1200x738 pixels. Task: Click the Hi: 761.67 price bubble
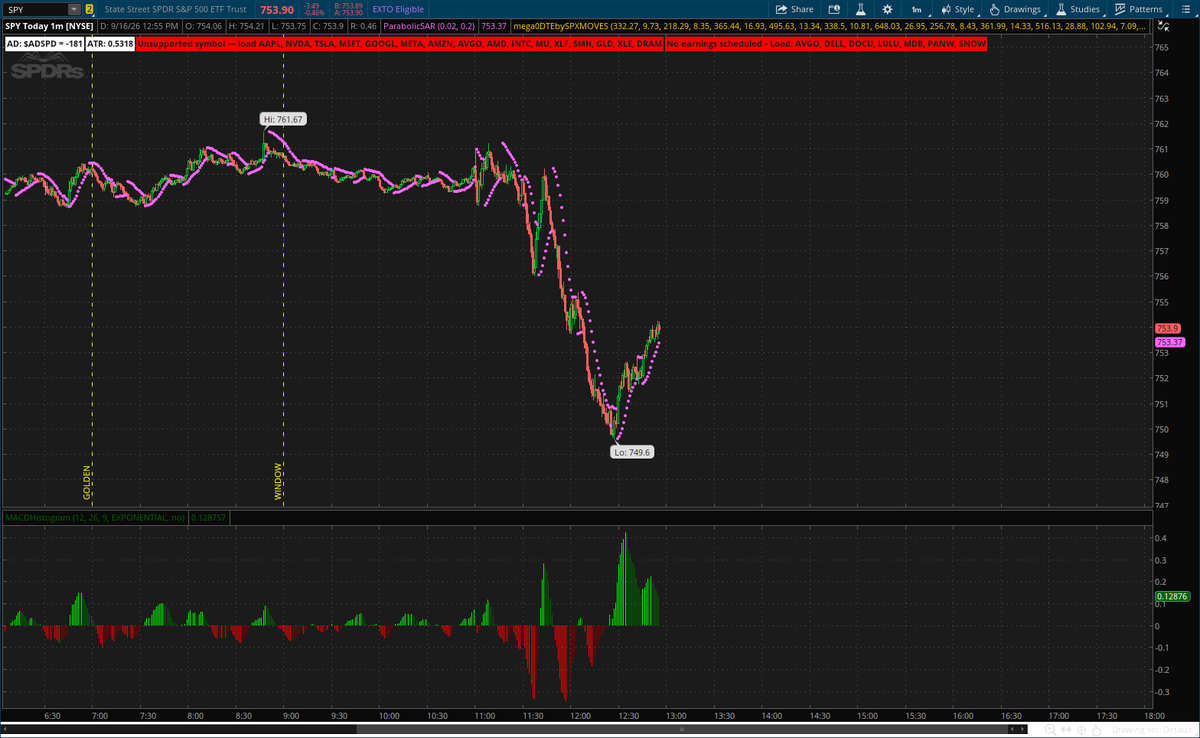283,119
